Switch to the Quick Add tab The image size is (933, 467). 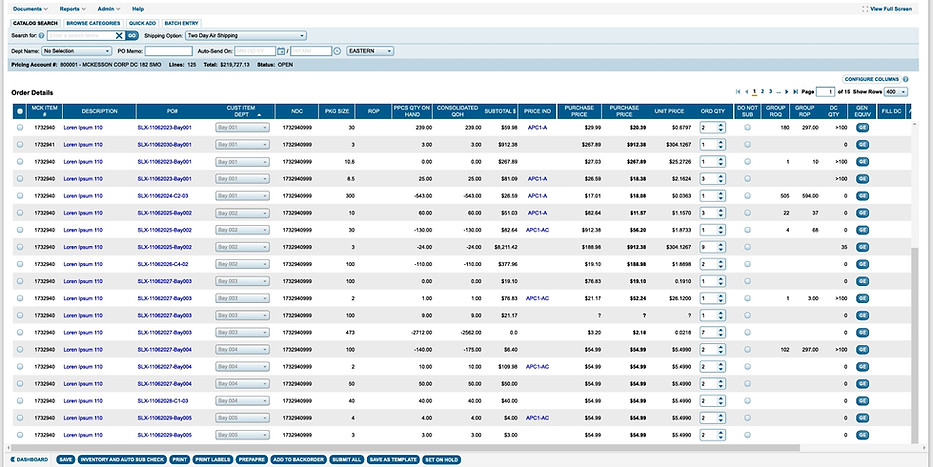pos(143,23)
